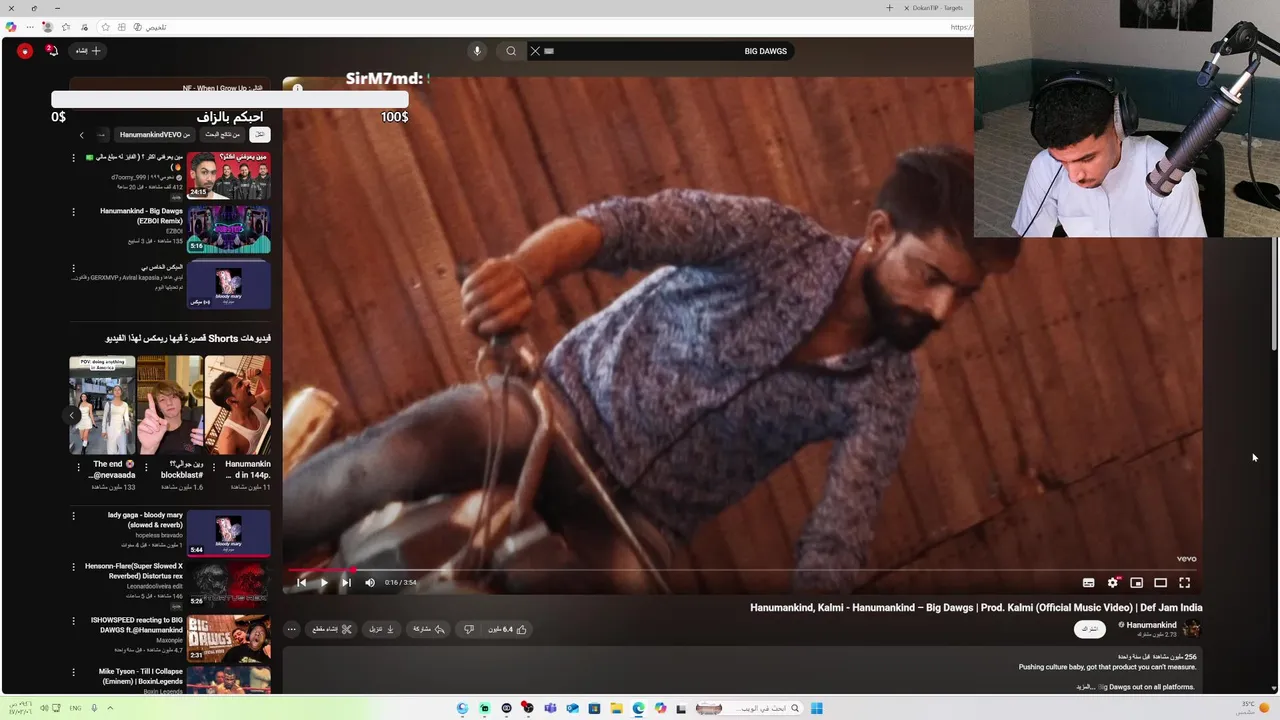Click the YouTube search magnifier button
The width and height of the screenshot is (1280, 720).
coord(511,51)
